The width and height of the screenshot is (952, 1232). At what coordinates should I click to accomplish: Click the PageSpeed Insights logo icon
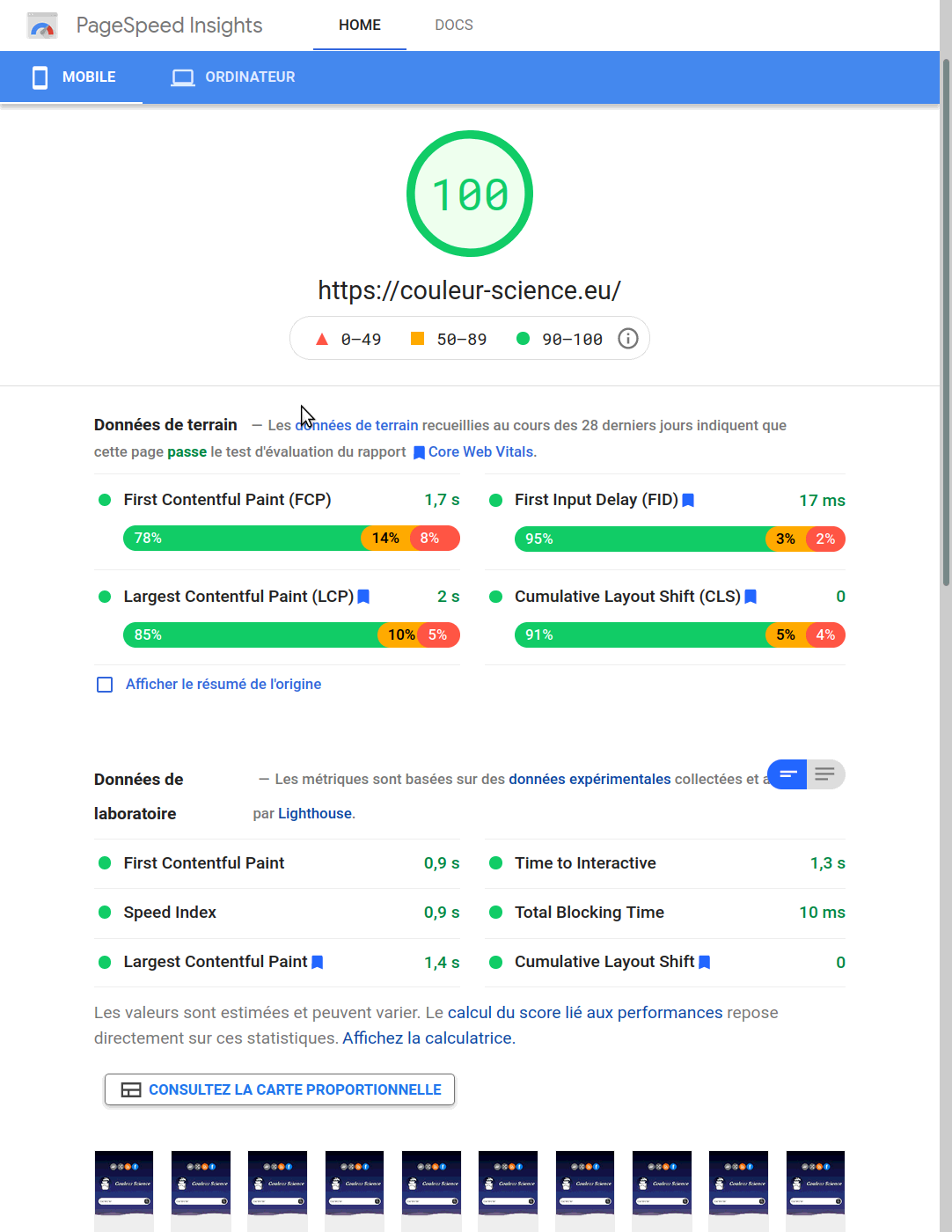coord(42,26)
